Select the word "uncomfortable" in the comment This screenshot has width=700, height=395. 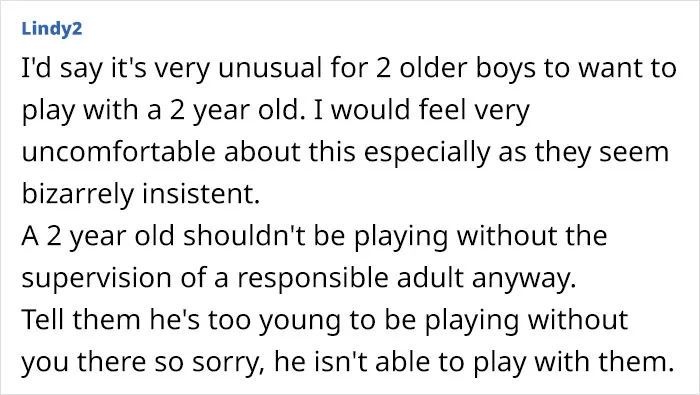pos(119,152)
